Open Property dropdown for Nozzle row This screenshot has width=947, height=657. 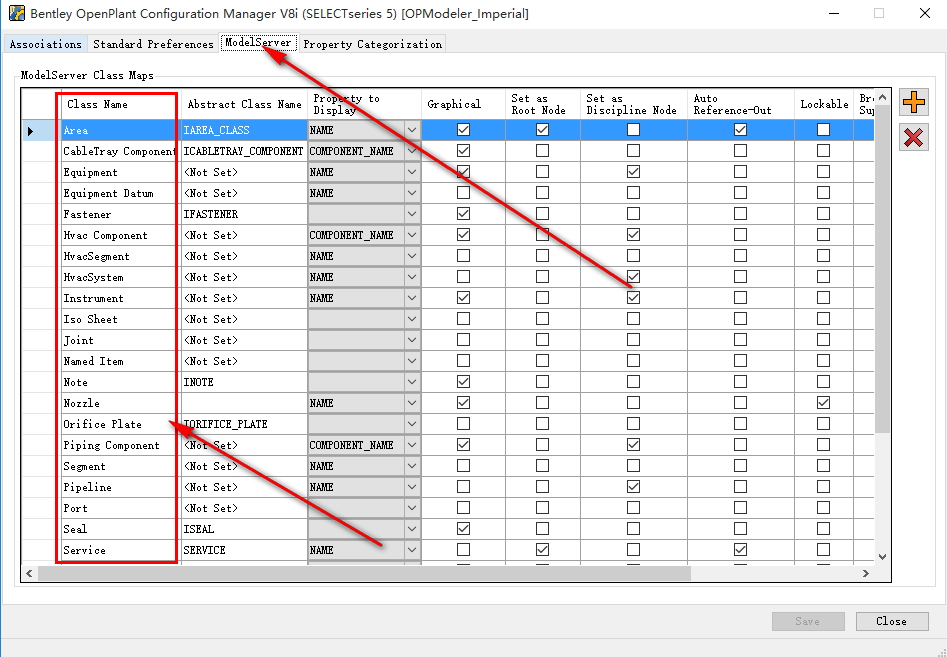point(412,403)
